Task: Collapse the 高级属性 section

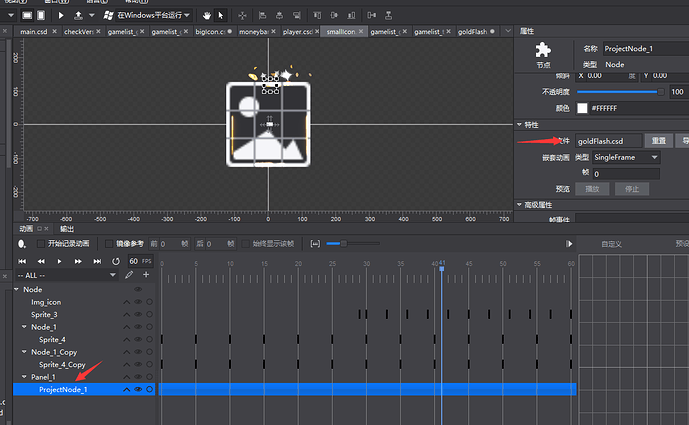Action: 519,205
